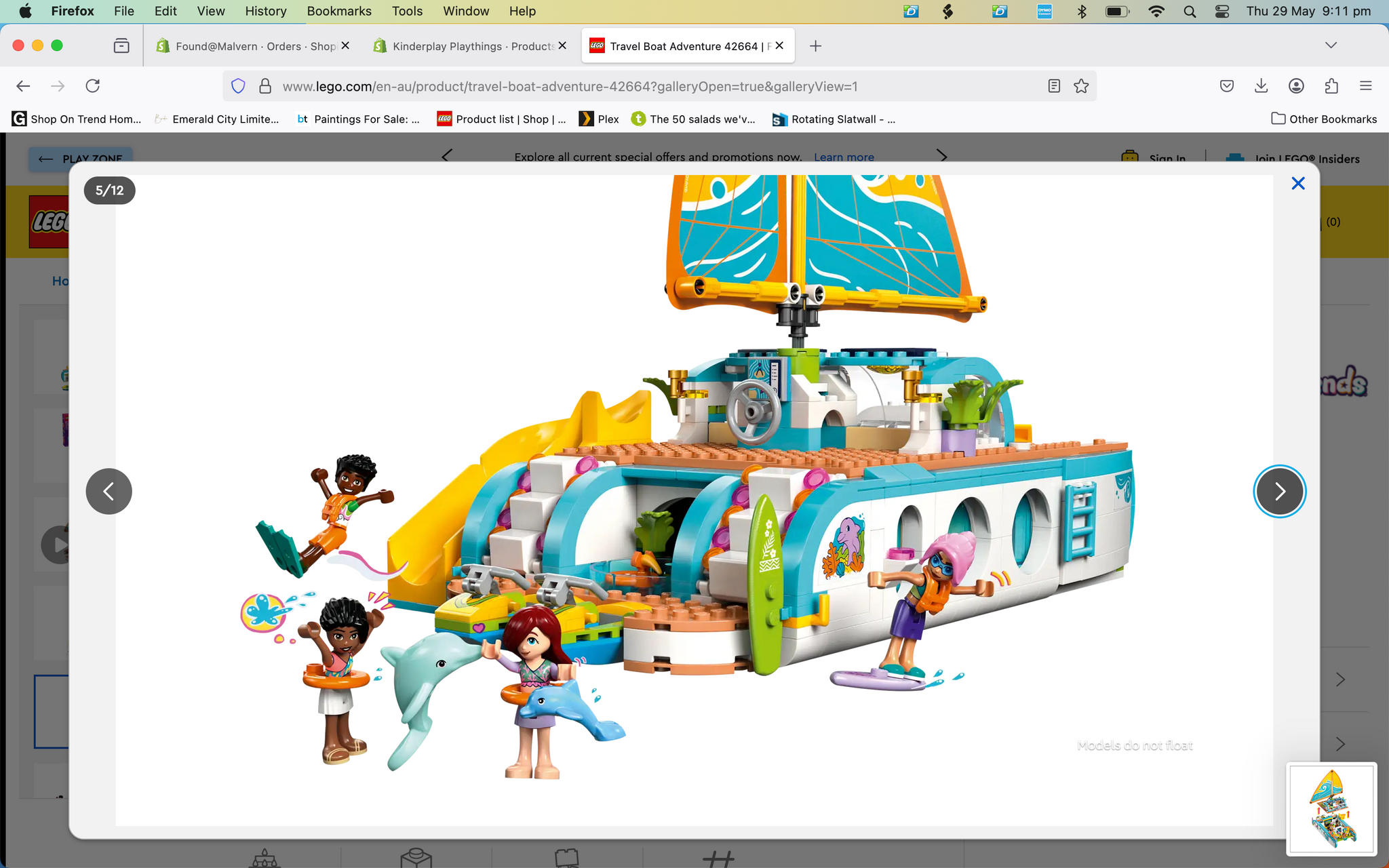Open the Firefox account icon
Viewport: 1389px width, 868px height.
1296,86
